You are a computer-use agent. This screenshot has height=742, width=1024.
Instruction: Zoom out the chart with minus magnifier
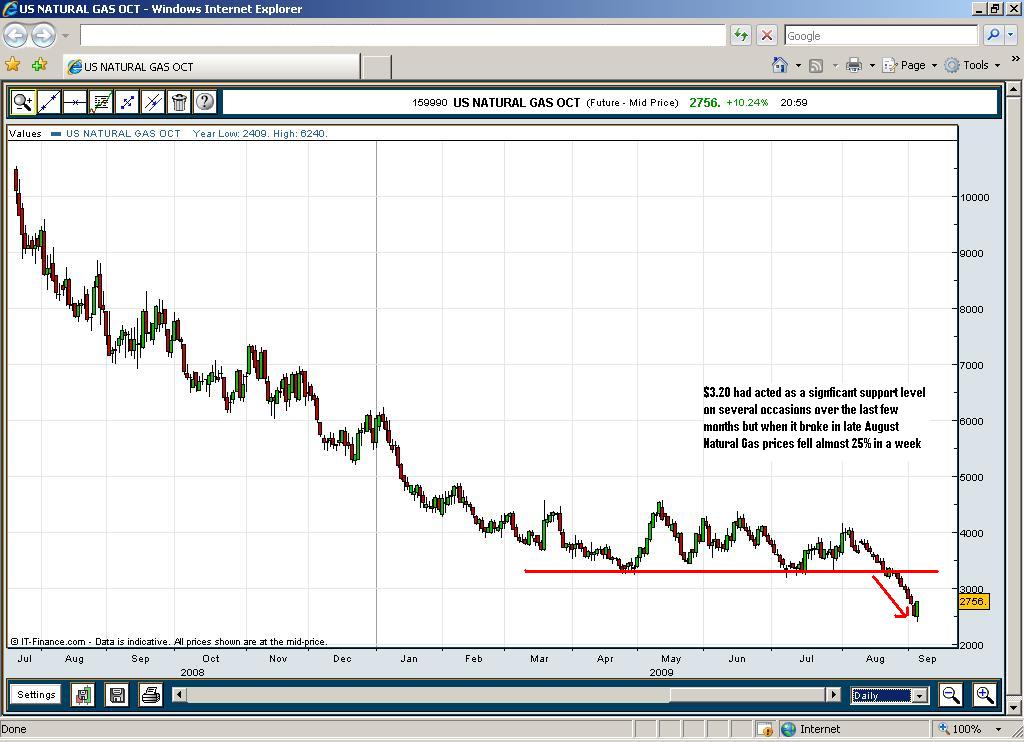[x=951, y=695]
